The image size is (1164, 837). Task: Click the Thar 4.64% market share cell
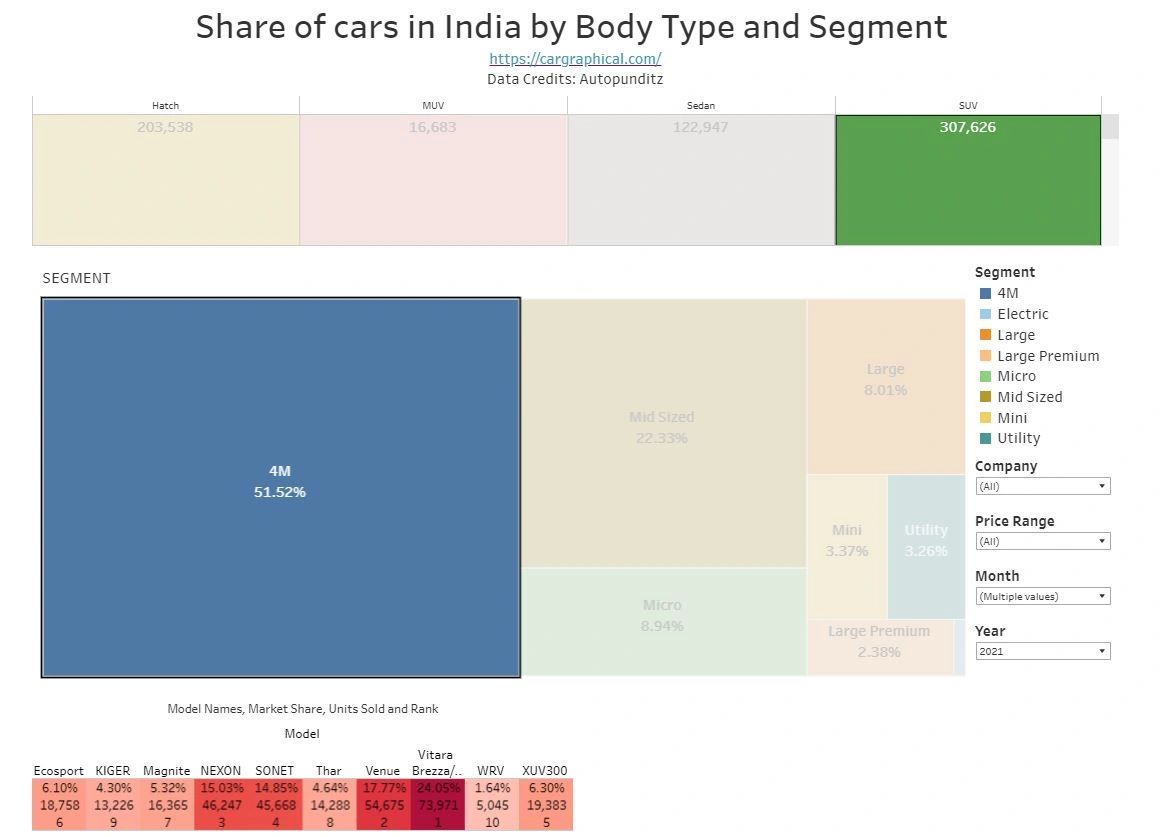point(330,788)
